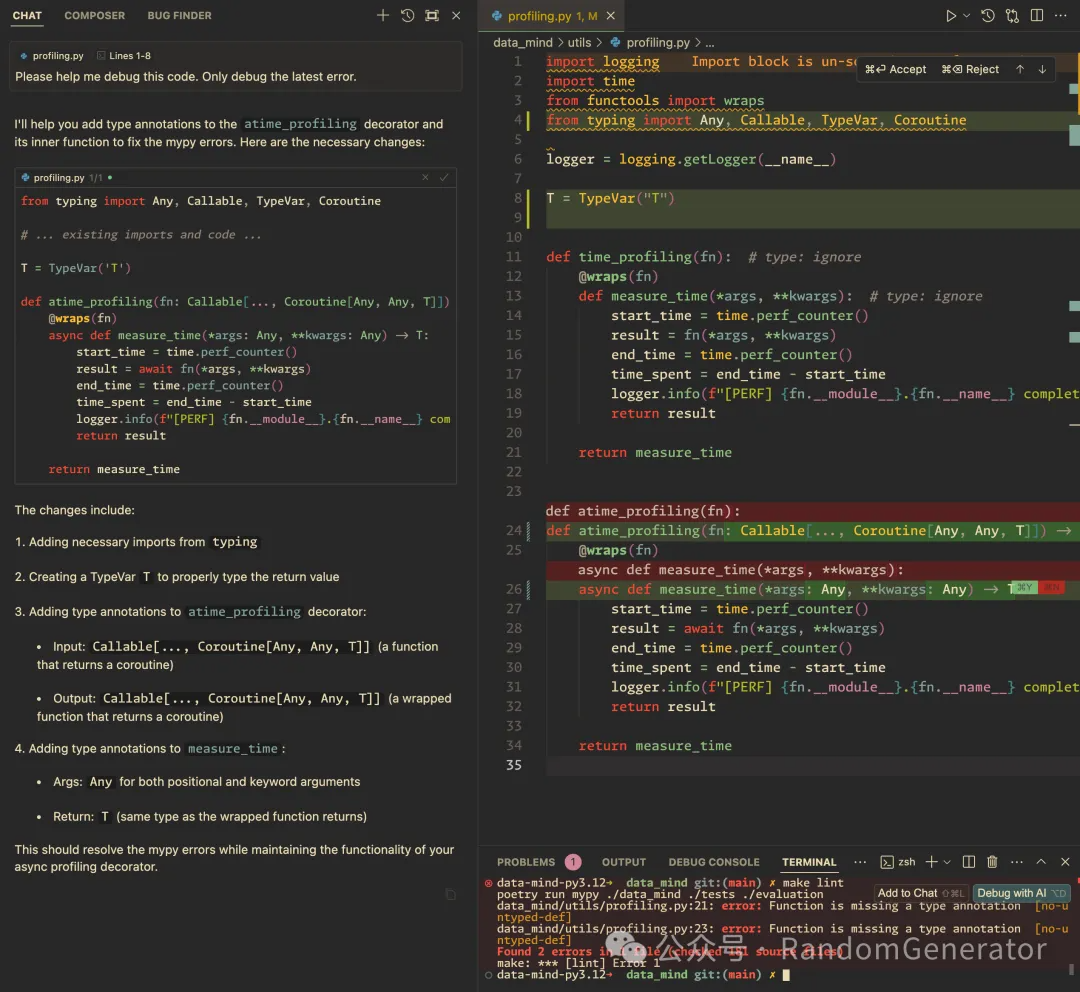The image size is (1080, 992).
Task: Close the profiling.py editor tab
Action: coord(611,16)
